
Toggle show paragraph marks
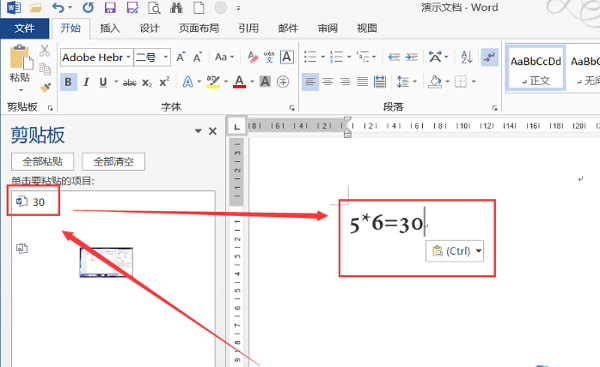489,57
